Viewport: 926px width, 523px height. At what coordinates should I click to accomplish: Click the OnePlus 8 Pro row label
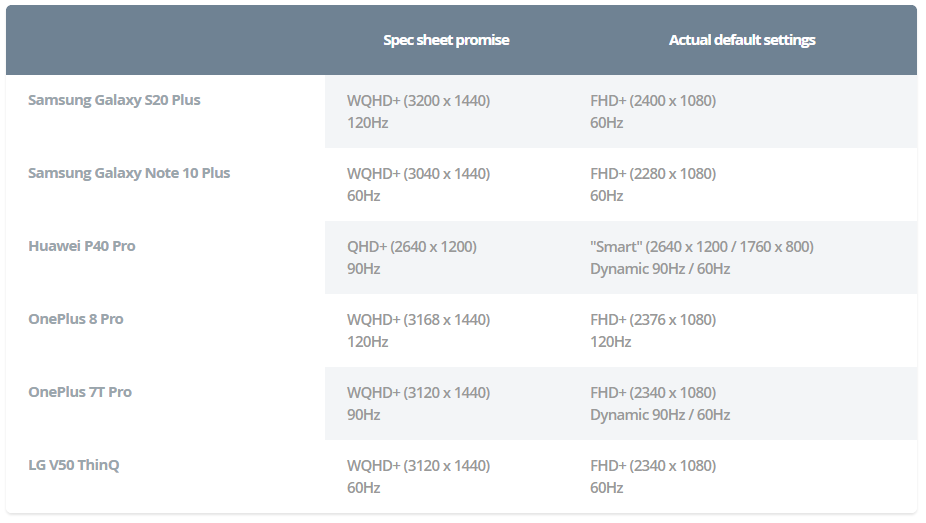76,319
